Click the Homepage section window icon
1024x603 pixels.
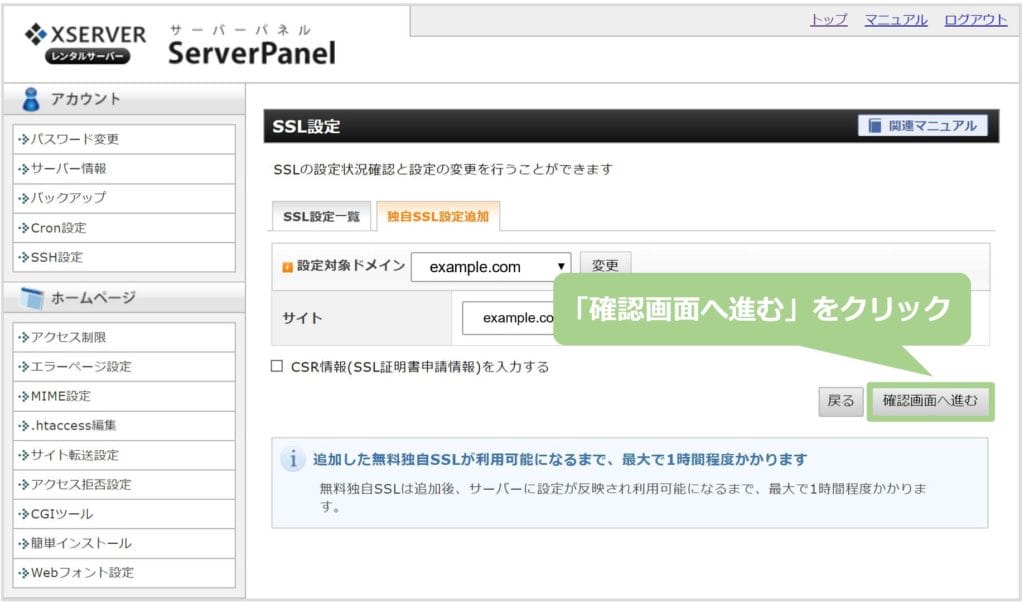click(32, 298)
